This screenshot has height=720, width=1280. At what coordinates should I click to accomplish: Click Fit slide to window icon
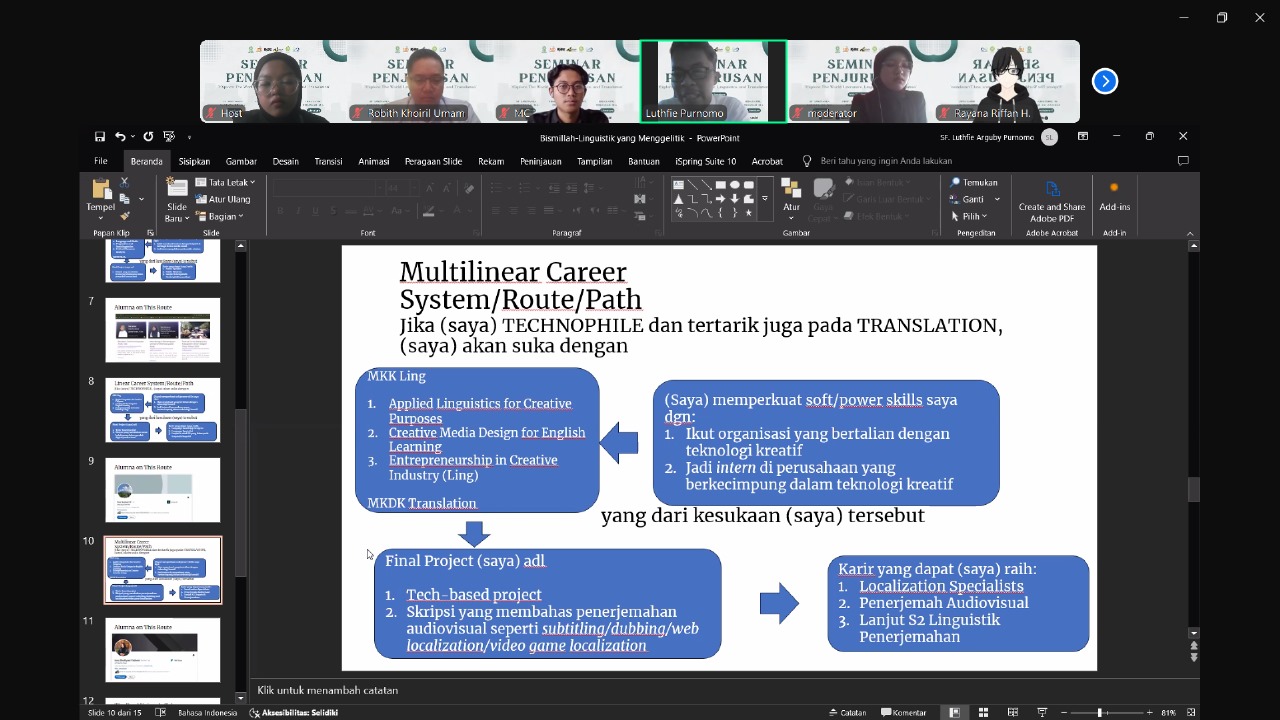tap(1191, 713)
